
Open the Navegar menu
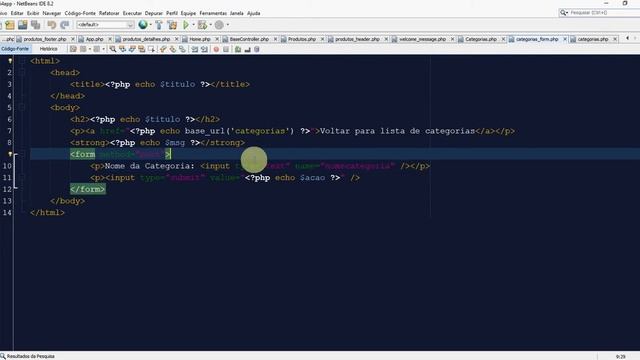pos(51,13)
